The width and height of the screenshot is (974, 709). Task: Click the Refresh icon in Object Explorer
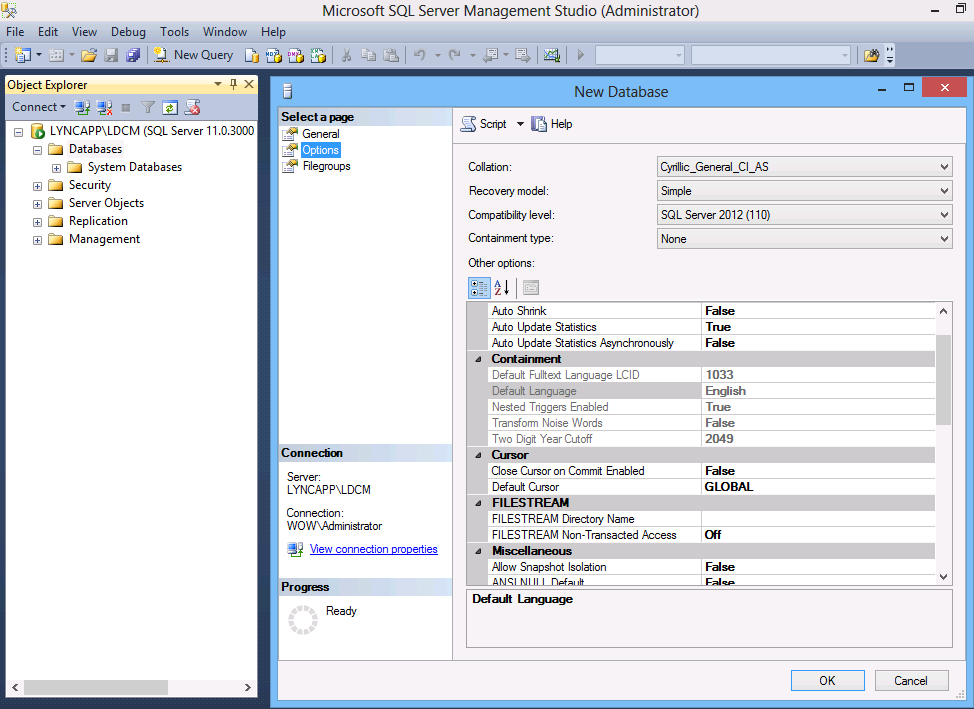[x=170, y=107]
